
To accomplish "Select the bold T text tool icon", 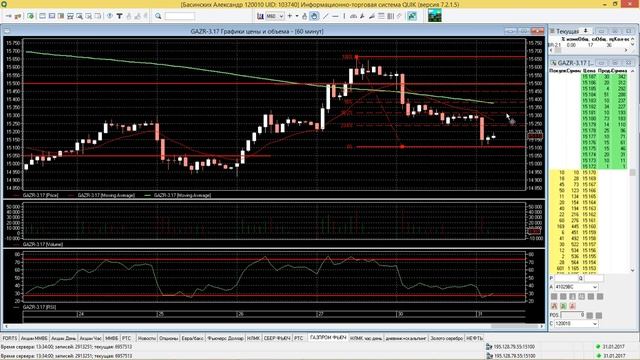I will (x=119, y=16).
